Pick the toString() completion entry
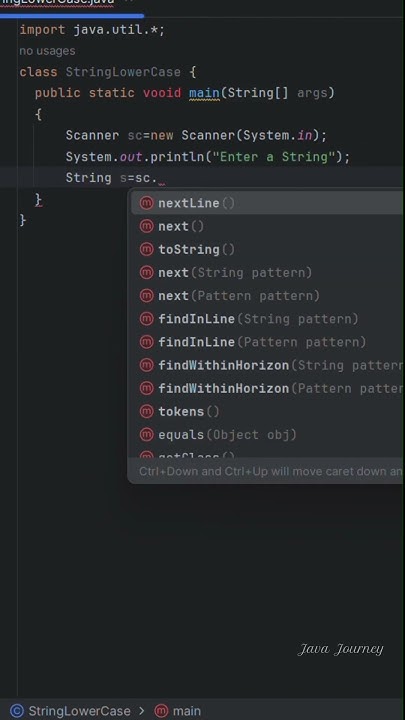The image size is (405, 720). point(267,249)
